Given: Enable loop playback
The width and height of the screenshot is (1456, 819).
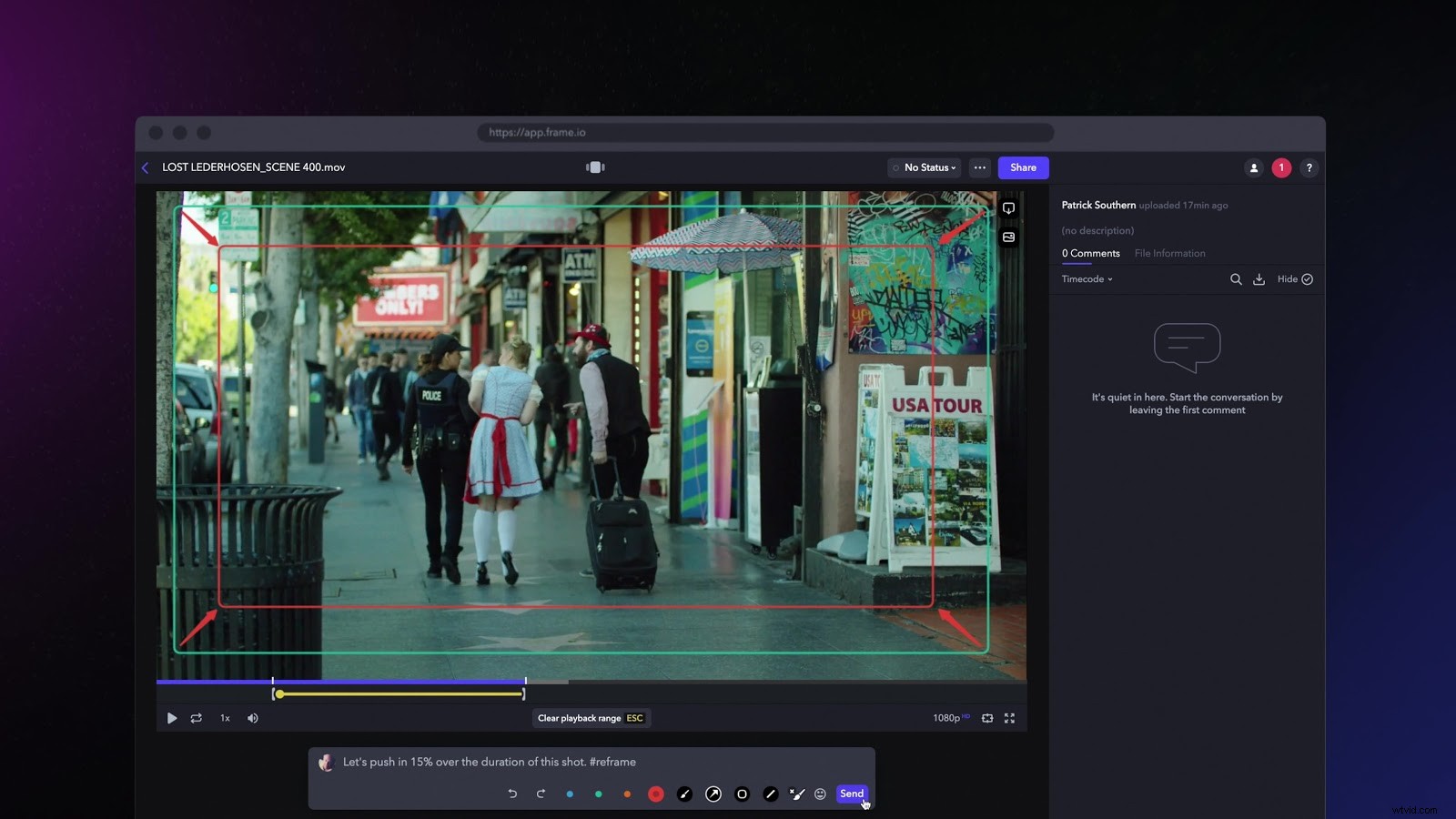Looking at the screenshot, I should [197, 718].
